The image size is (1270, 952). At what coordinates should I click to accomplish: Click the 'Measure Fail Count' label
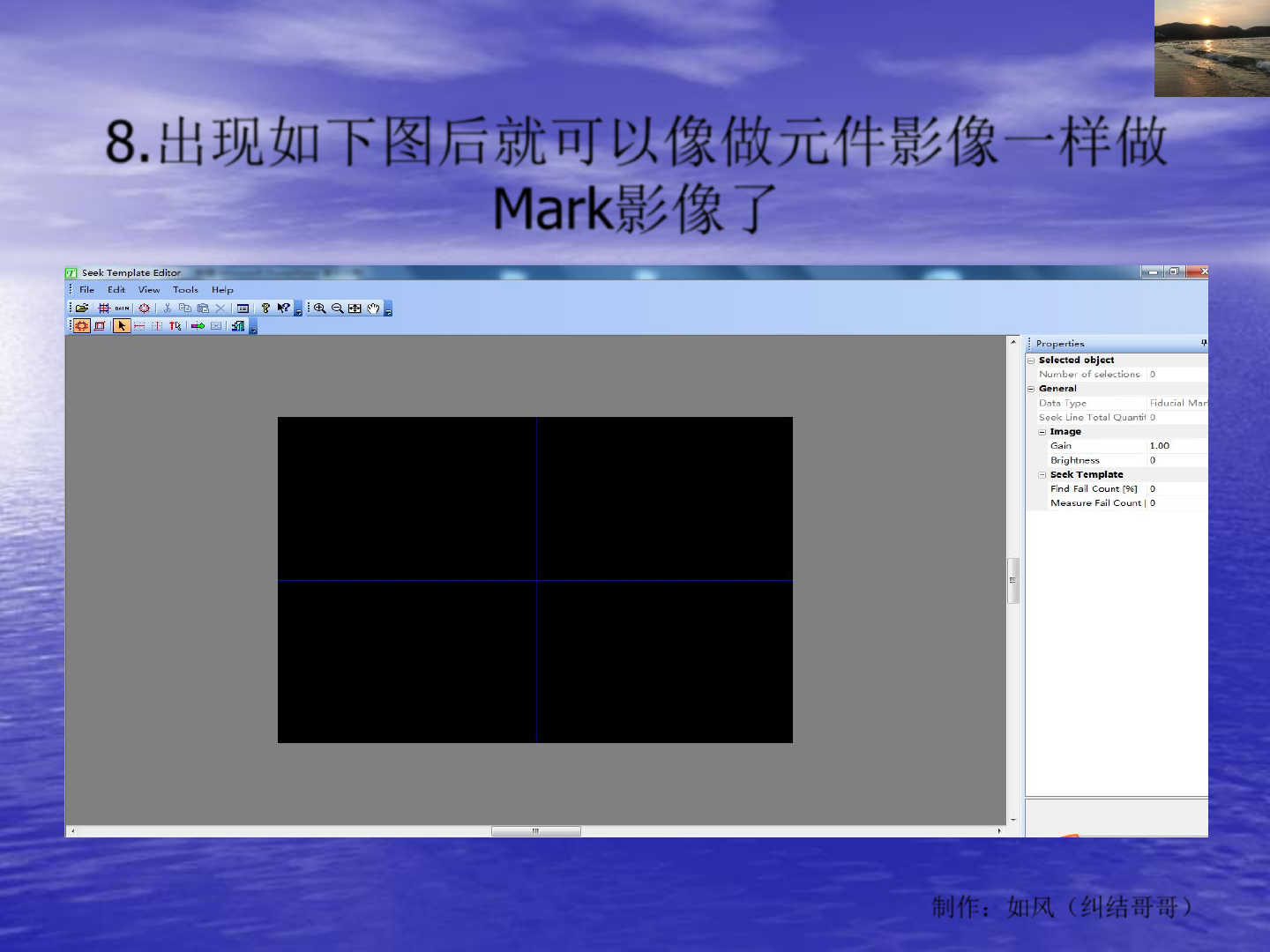pos(1096,503)
